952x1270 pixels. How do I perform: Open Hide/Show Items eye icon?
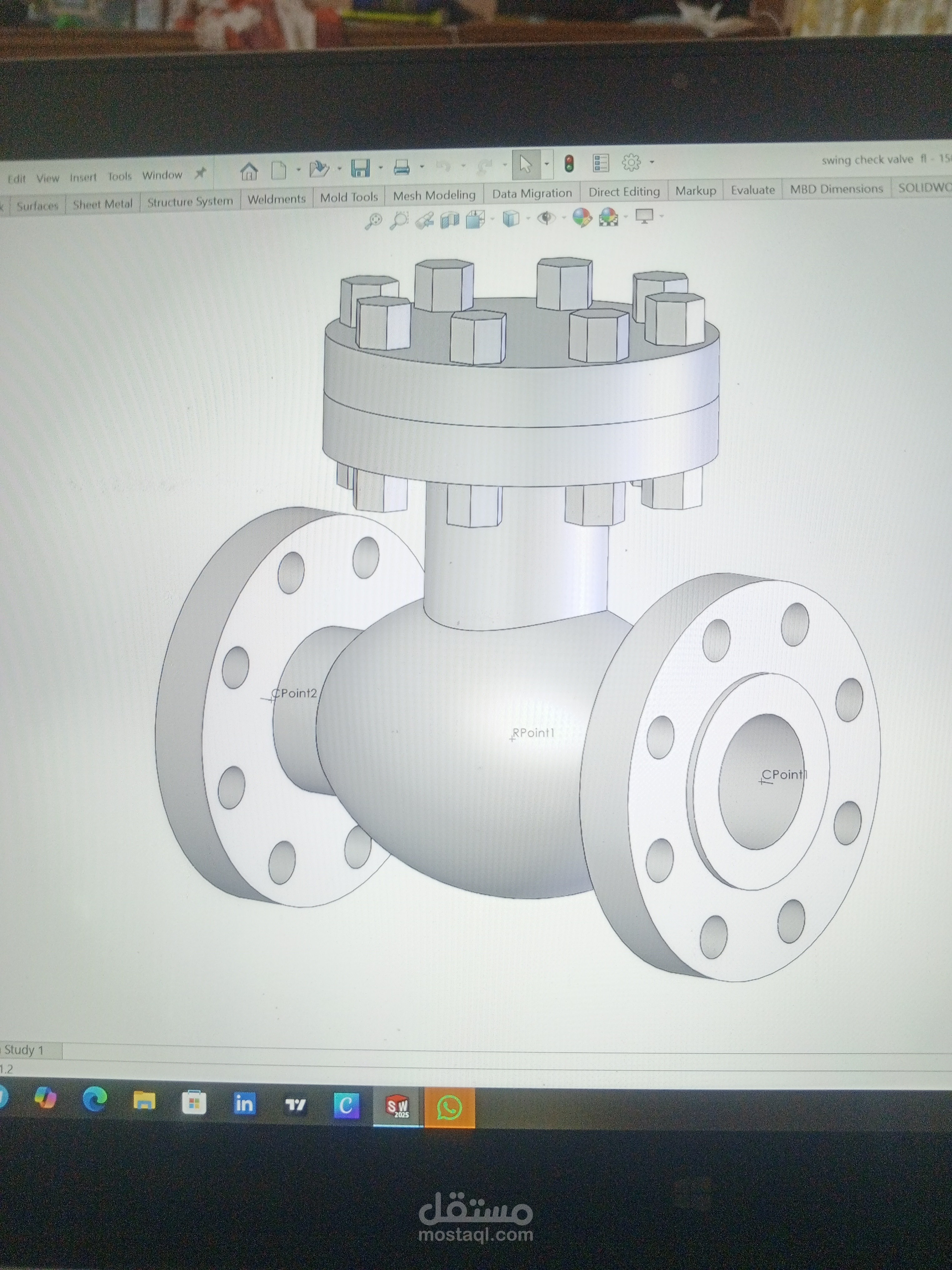click(546, 218)
